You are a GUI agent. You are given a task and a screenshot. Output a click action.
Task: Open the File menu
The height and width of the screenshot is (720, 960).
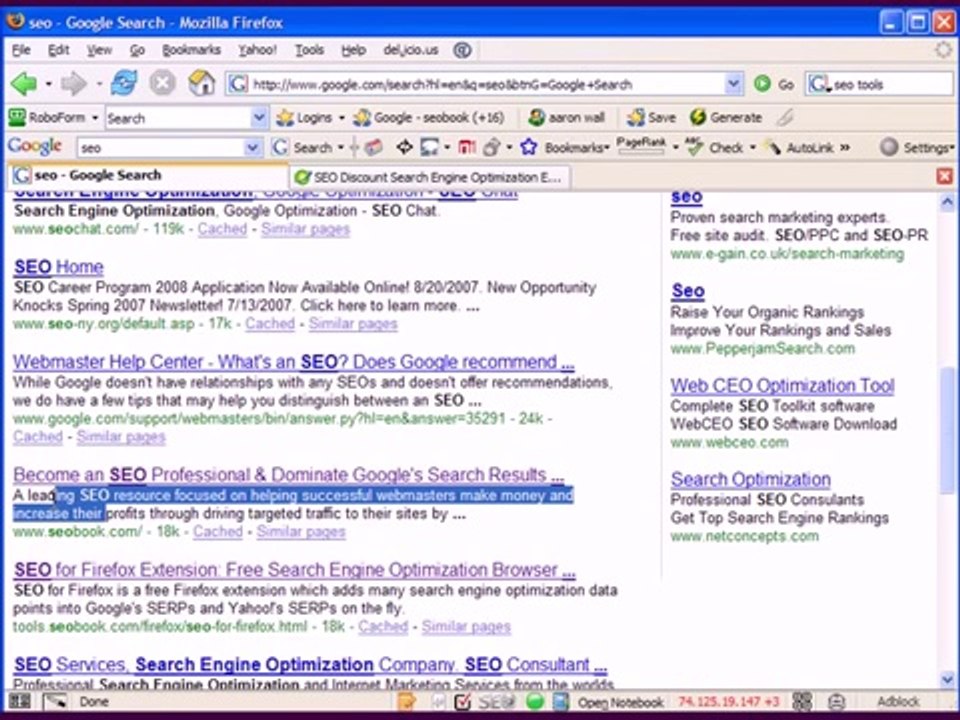coord(21,50)
